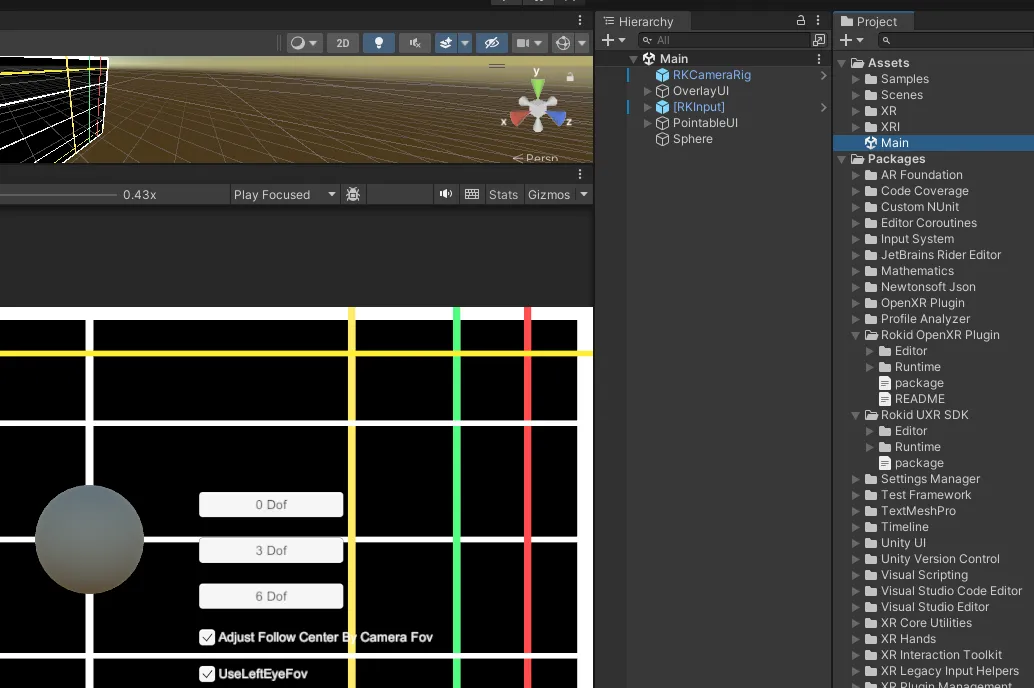Click the Game view keyboard shortcuts icon
The image size is (1034, 688).
click(472, 194)
